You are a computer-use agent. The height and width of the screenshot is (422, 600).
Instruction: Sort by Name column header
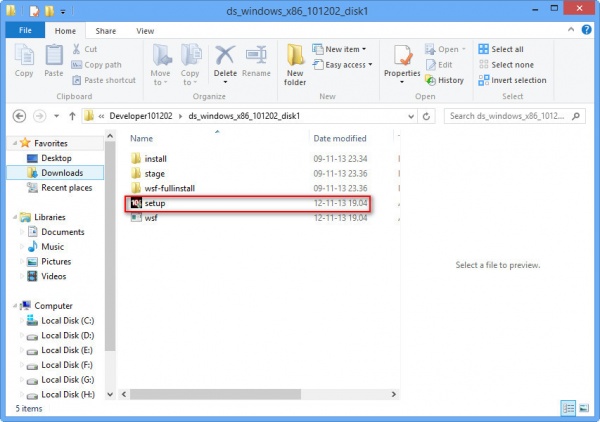tap(141, 138)
